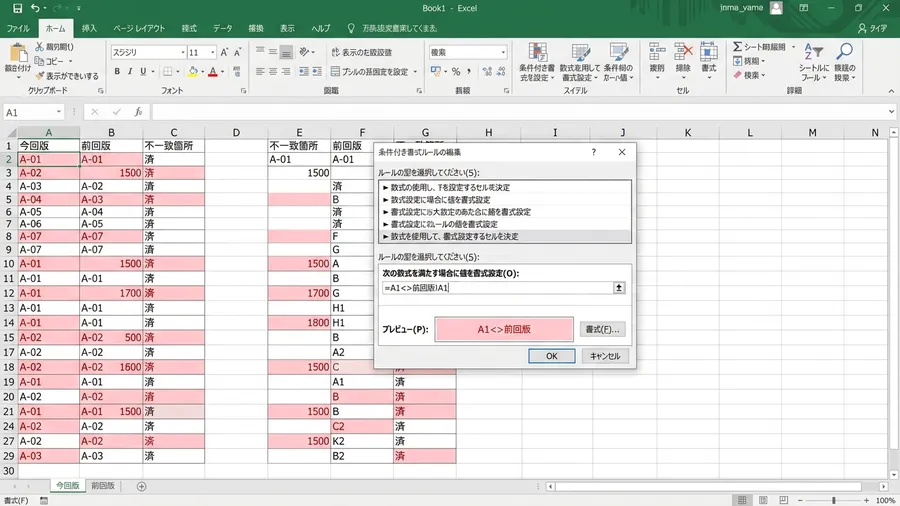
Task: Click the dialog help question mark
Action: (593, 152)
